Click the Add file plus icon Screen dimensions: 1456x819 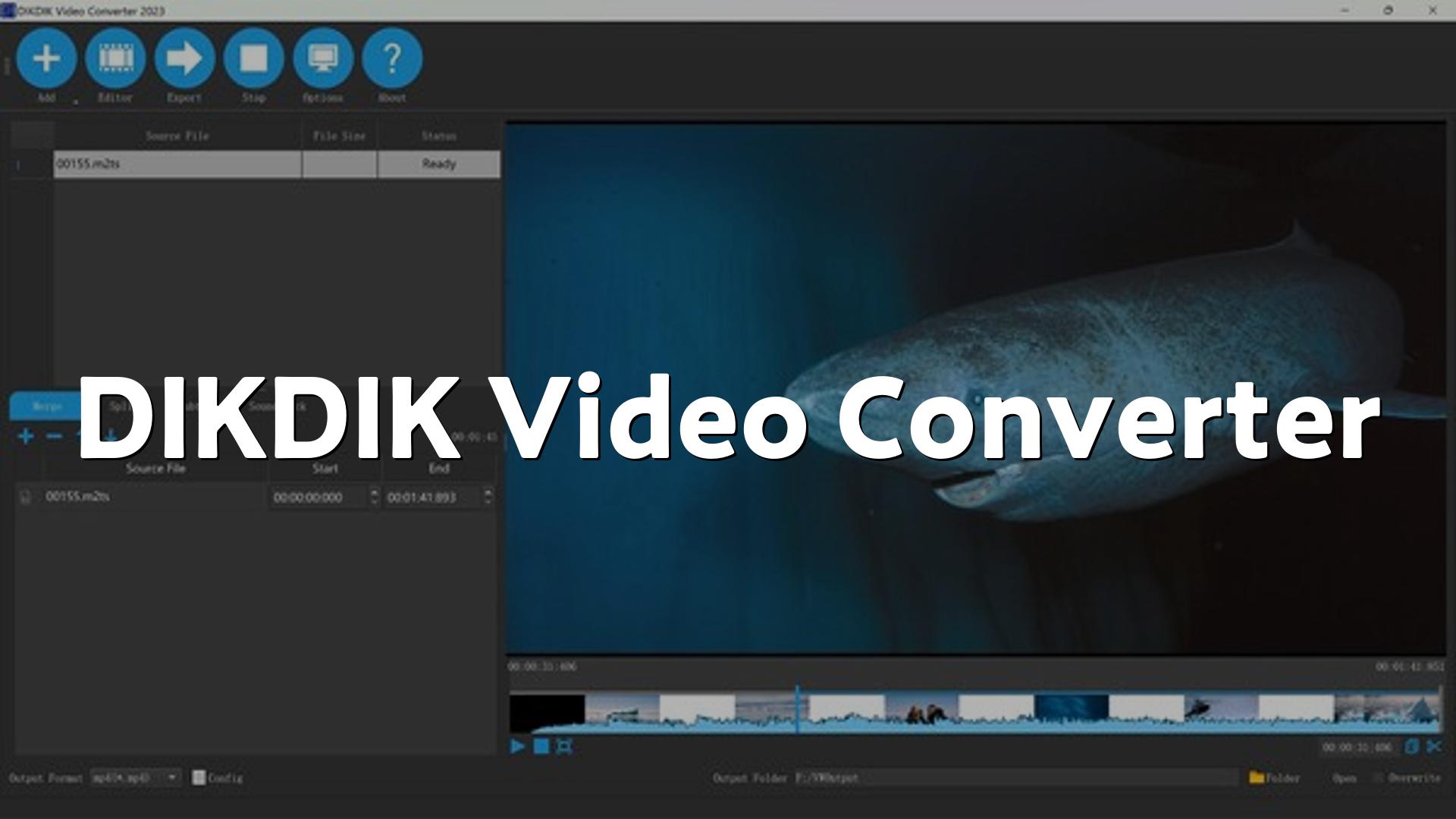[x=46, y=58]
